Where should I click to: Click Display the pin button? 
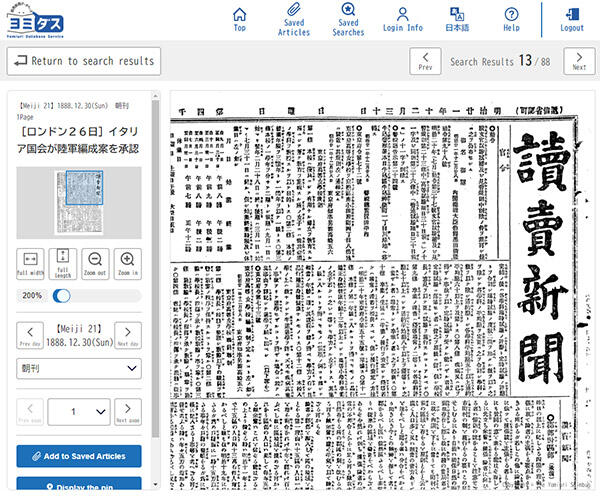pos(79,484)
